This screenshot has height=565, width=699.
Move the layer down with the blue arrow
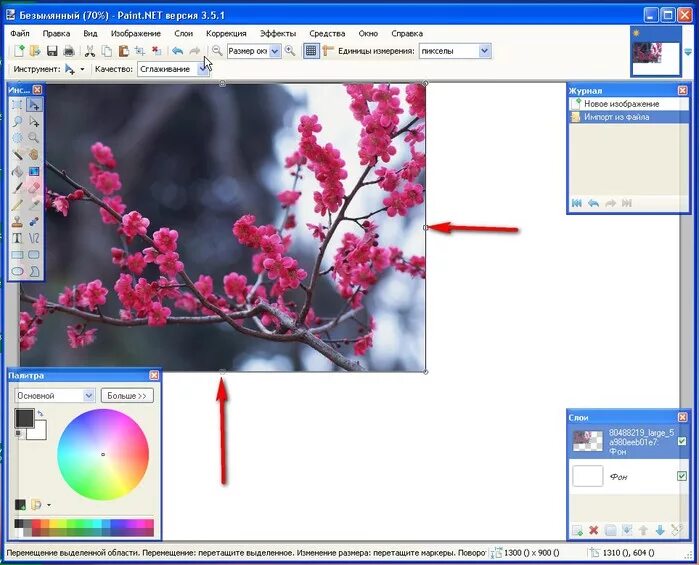click(660, 530)
